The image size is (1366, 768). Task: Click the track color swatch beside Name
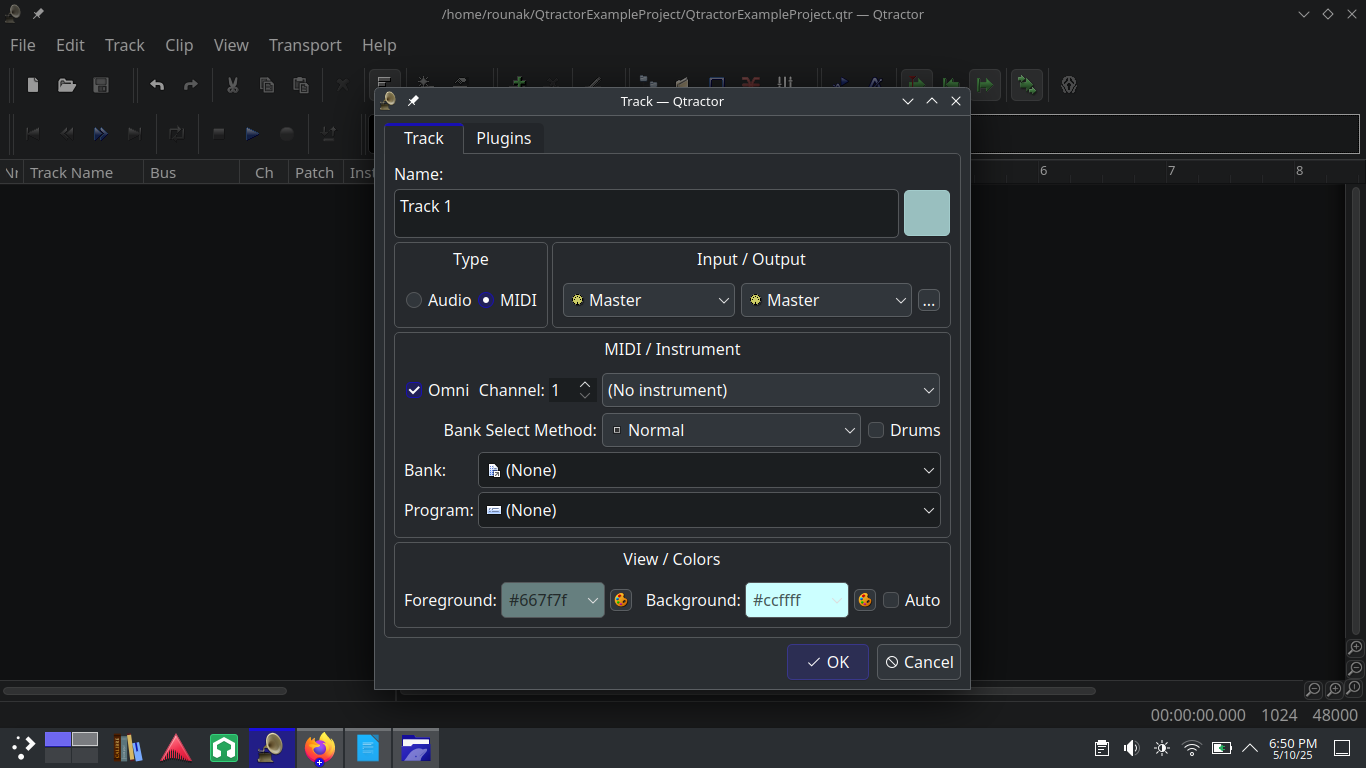tap(927, 213)
